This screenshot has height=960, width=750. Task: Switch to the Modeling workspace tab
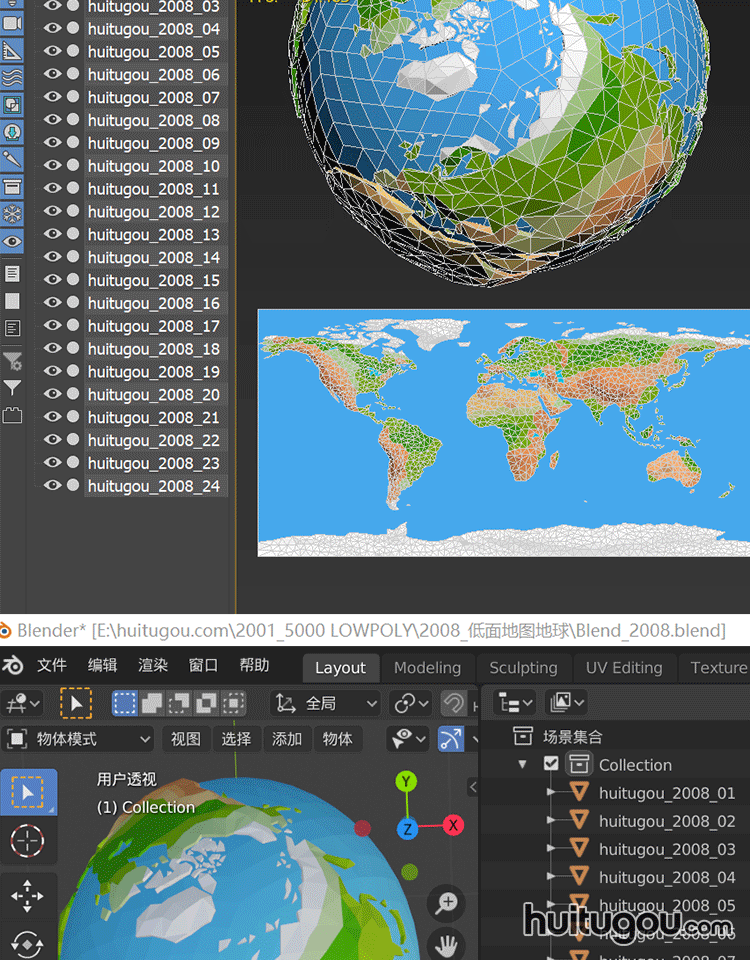tap(425, 668)
